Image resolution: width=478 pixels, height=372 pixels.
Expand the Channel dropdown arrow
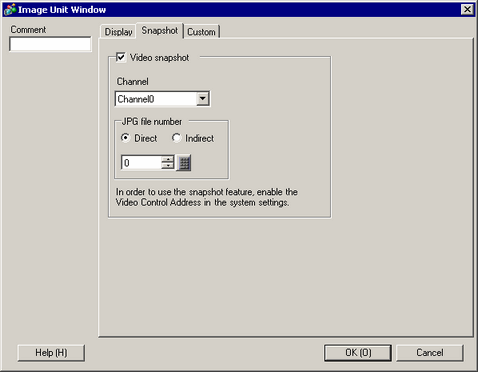pos(203,99)
